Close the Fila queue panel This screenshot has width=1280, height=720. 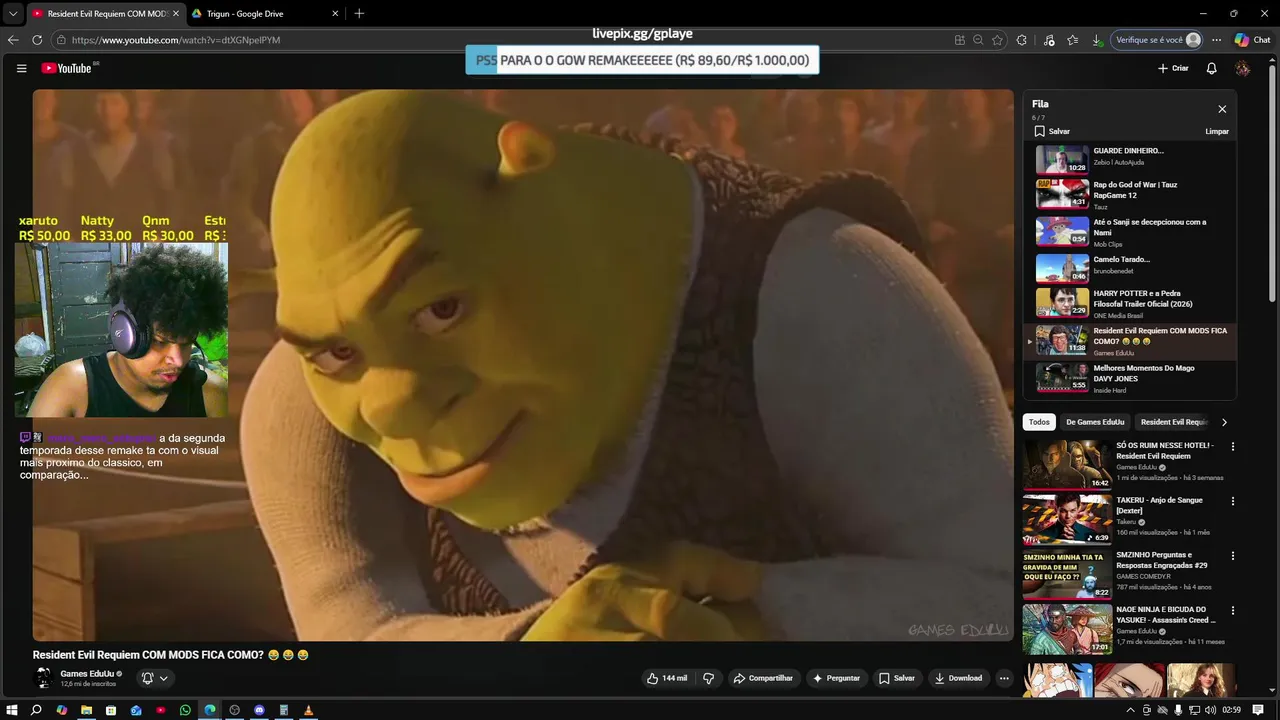click(x=1222, y=109)
